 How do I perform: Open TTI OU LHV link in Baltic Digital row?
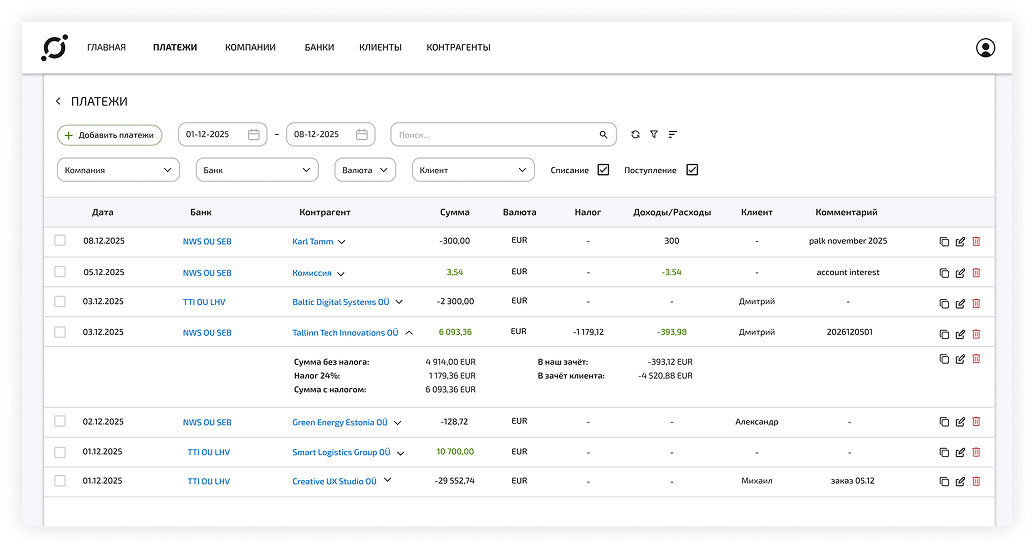(204, 302)
